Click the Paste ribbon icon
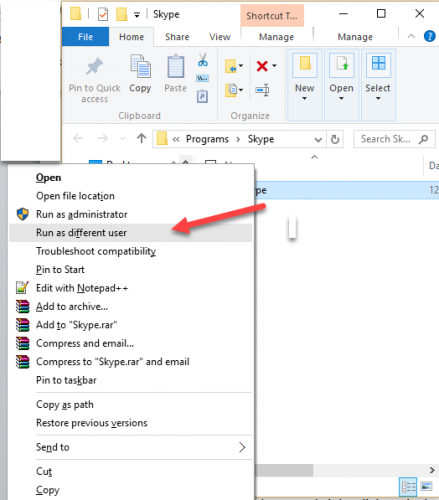Screen dimensions: 439x500 pos(175,66)
